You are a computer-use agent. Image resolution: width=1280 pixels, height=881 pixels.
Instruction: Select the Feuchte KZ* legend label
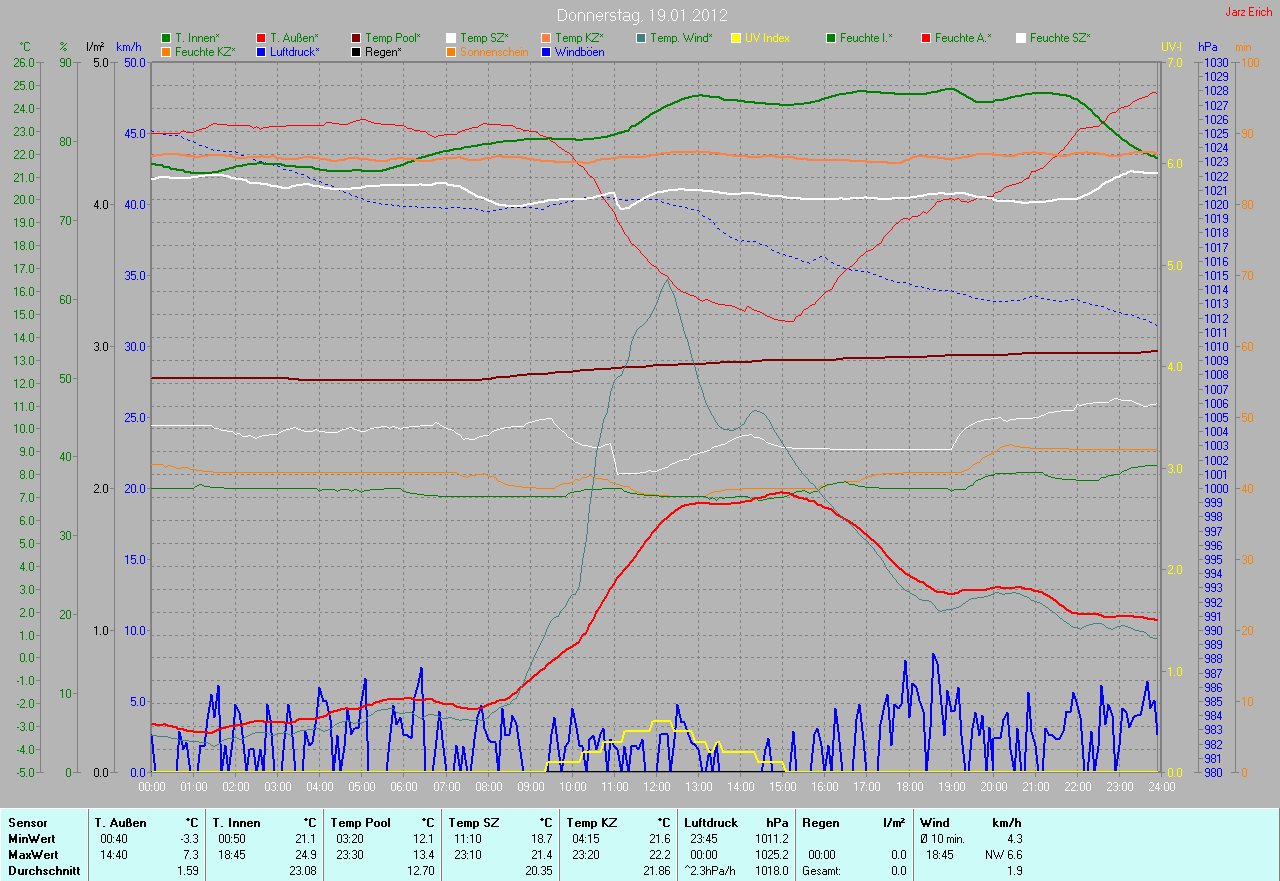(x=204, y=51)
